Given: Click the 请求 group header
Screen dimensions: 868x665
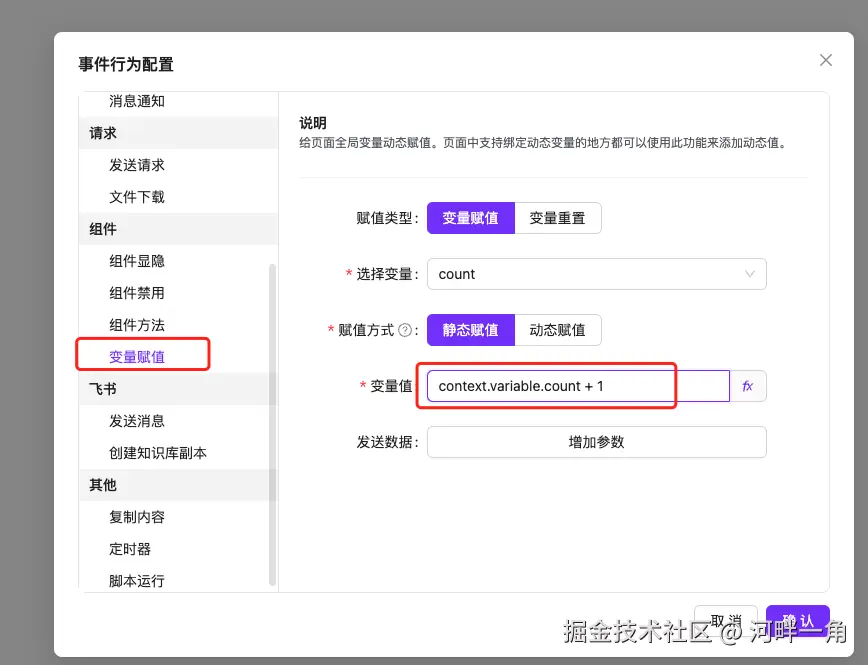Looking at the screenshot, I should [178, 133].
